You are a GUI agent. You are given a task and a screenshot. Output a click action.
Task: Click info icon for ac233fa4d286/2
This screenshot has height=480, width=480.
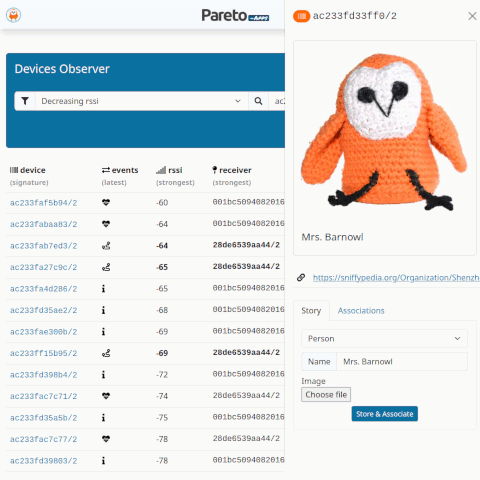[x=103, y=289]
